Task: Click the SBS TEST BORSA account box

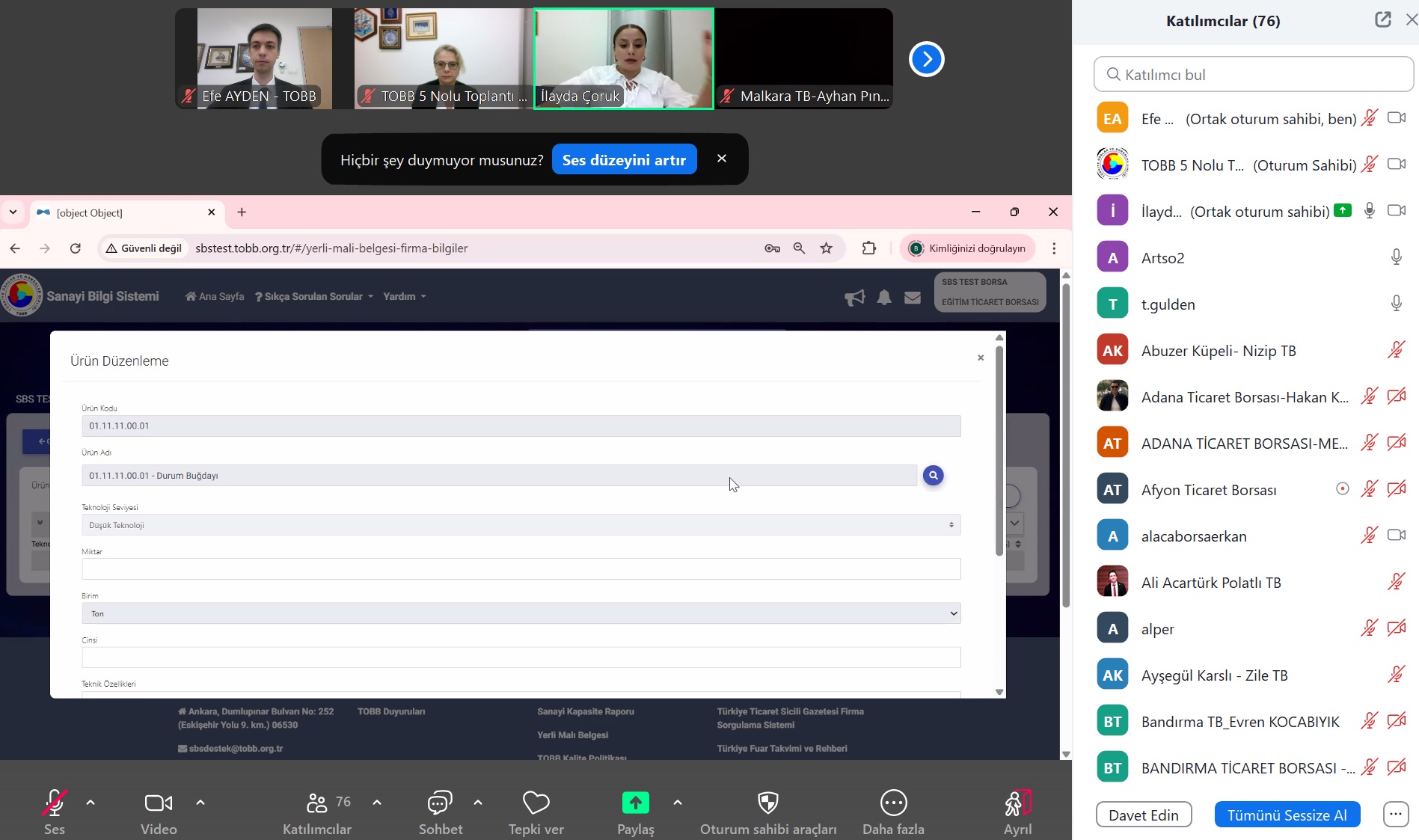Action: [x=990, y=292]
